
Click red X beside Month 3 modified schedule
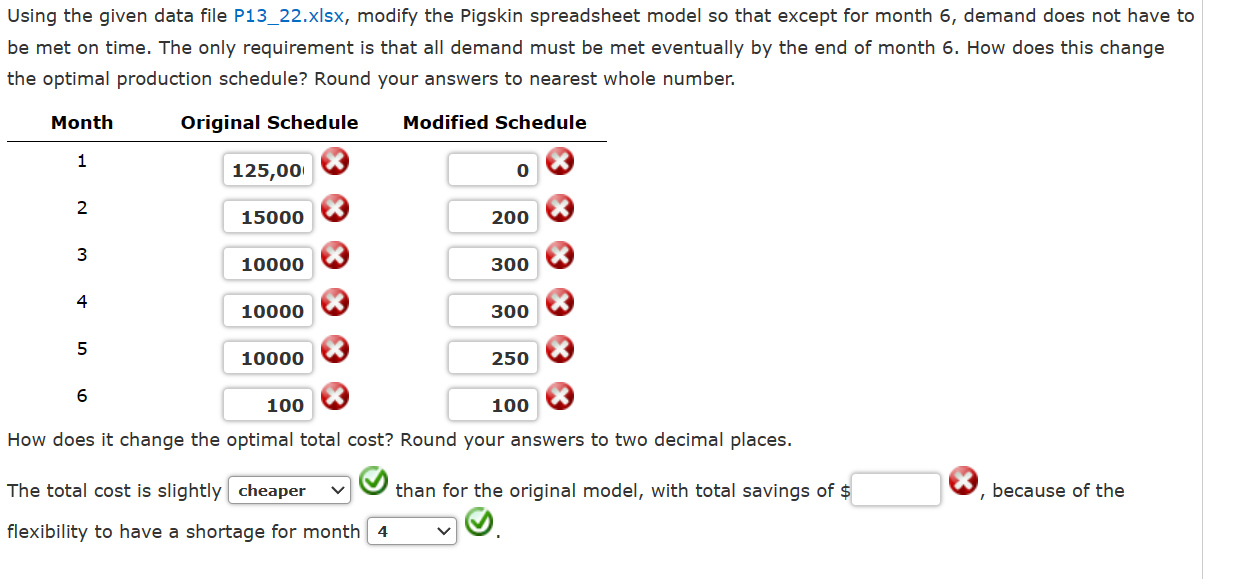(560, 256)
